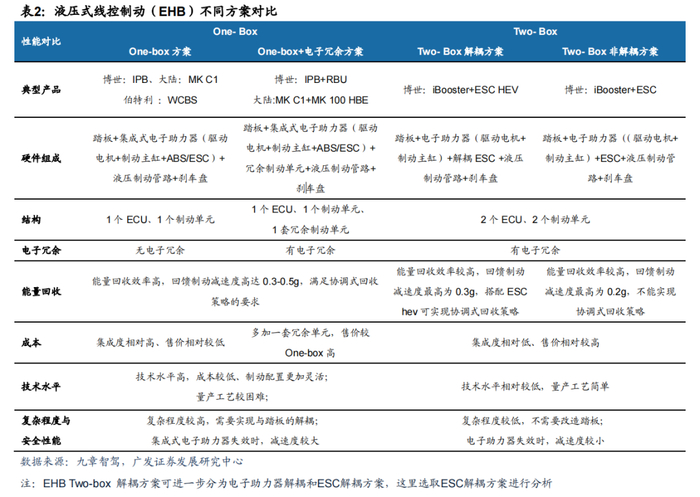Select the 'Two- Box 解耦方案' column header

pyautogui.click(x=460, y=51)
